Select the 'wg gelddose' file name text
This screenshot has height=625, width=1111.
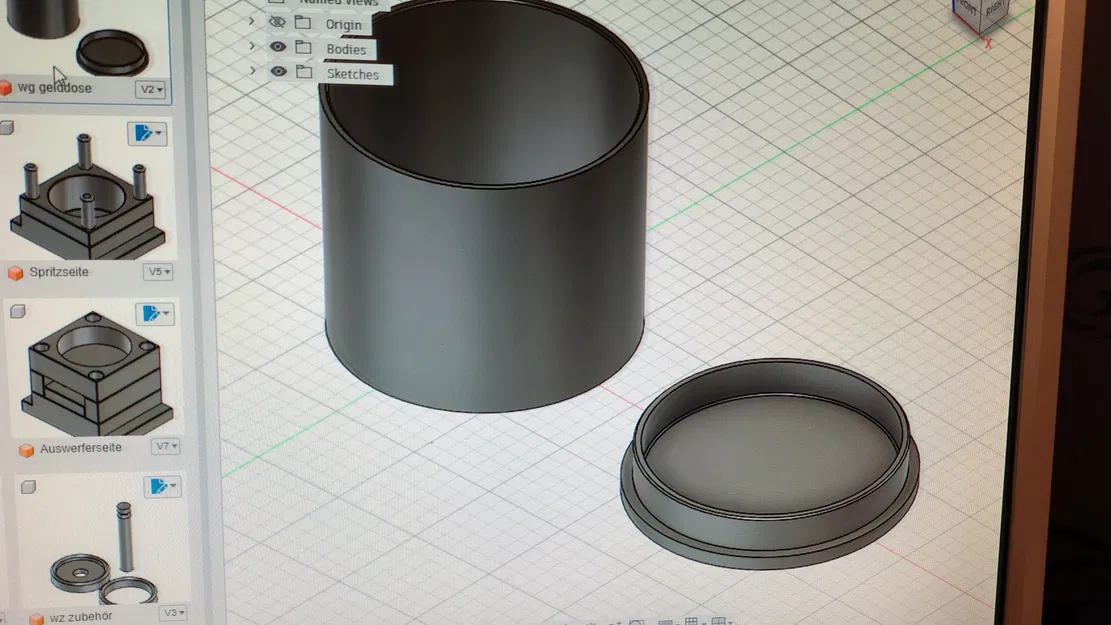pyautogui.click(x=55, y=88)
